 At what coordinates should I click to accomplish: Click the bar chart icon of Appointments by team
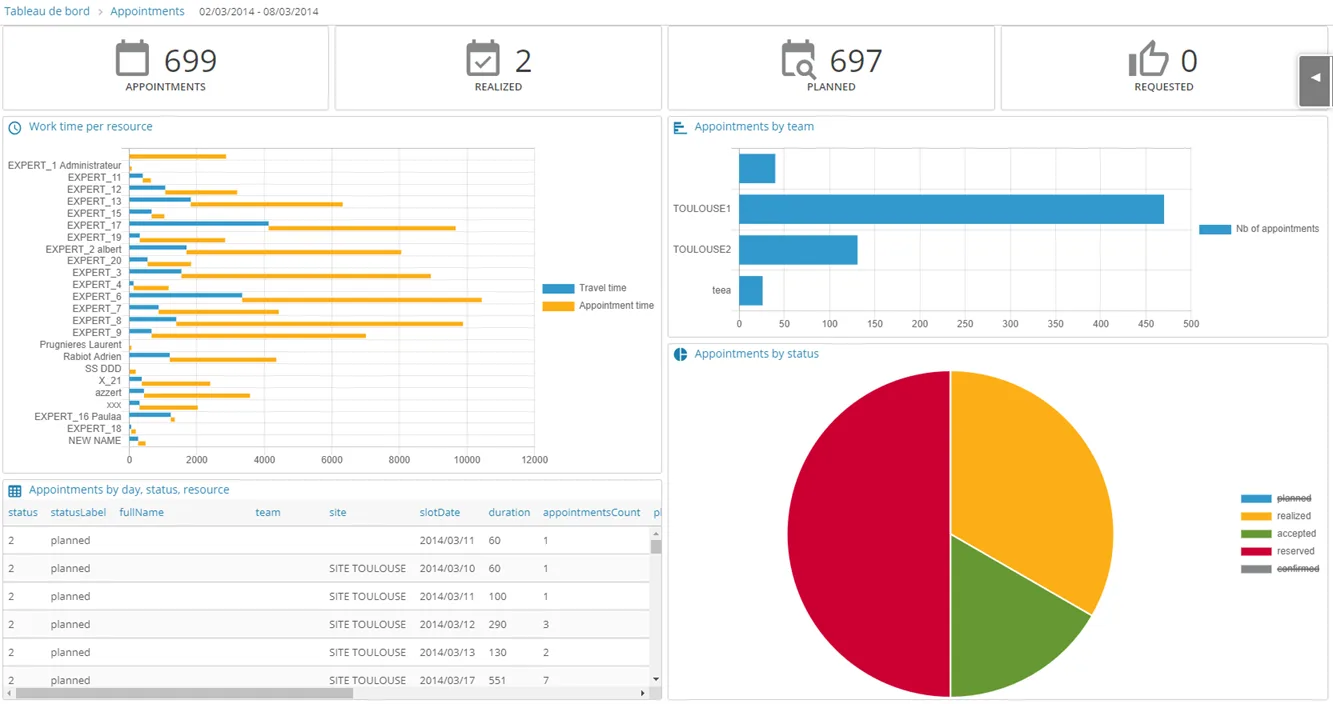tap(681, 128)
